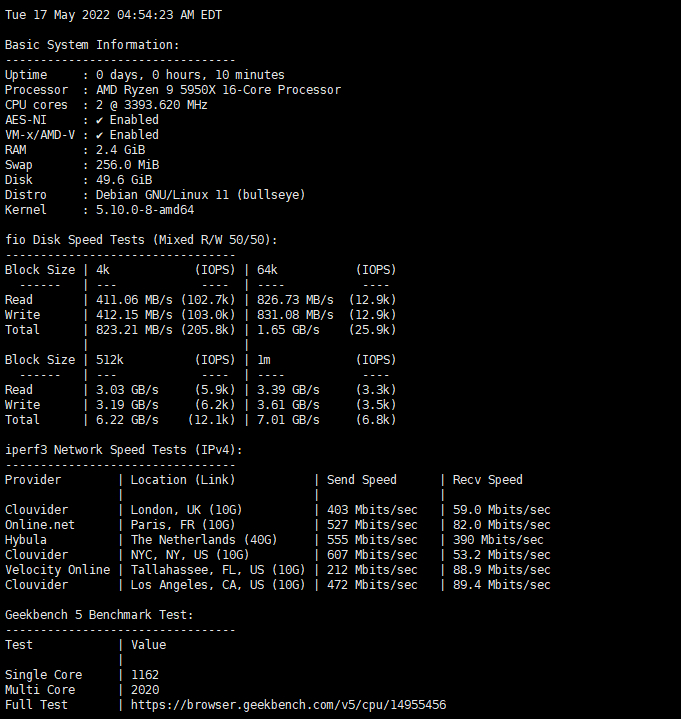Select London send speed '403 Mbits/sec'
This screenshot has width=681, height=719.
pos(372,510)
